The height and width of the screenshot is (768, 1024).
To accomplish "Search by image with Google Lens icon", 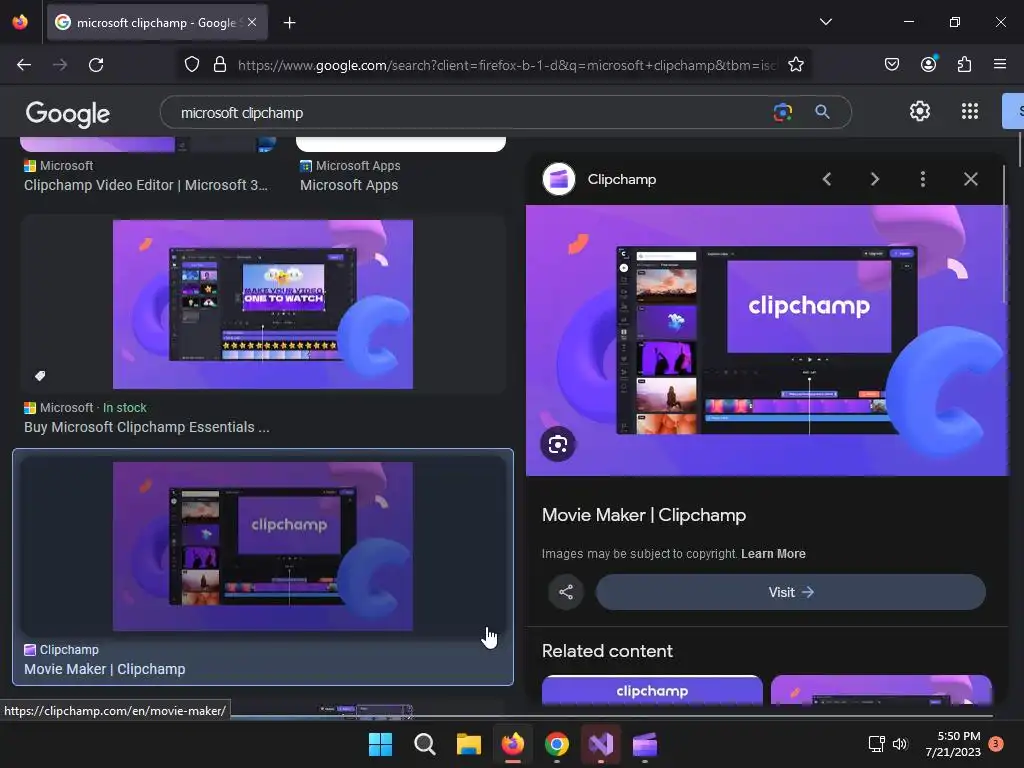I will click(x=782, y=112).
